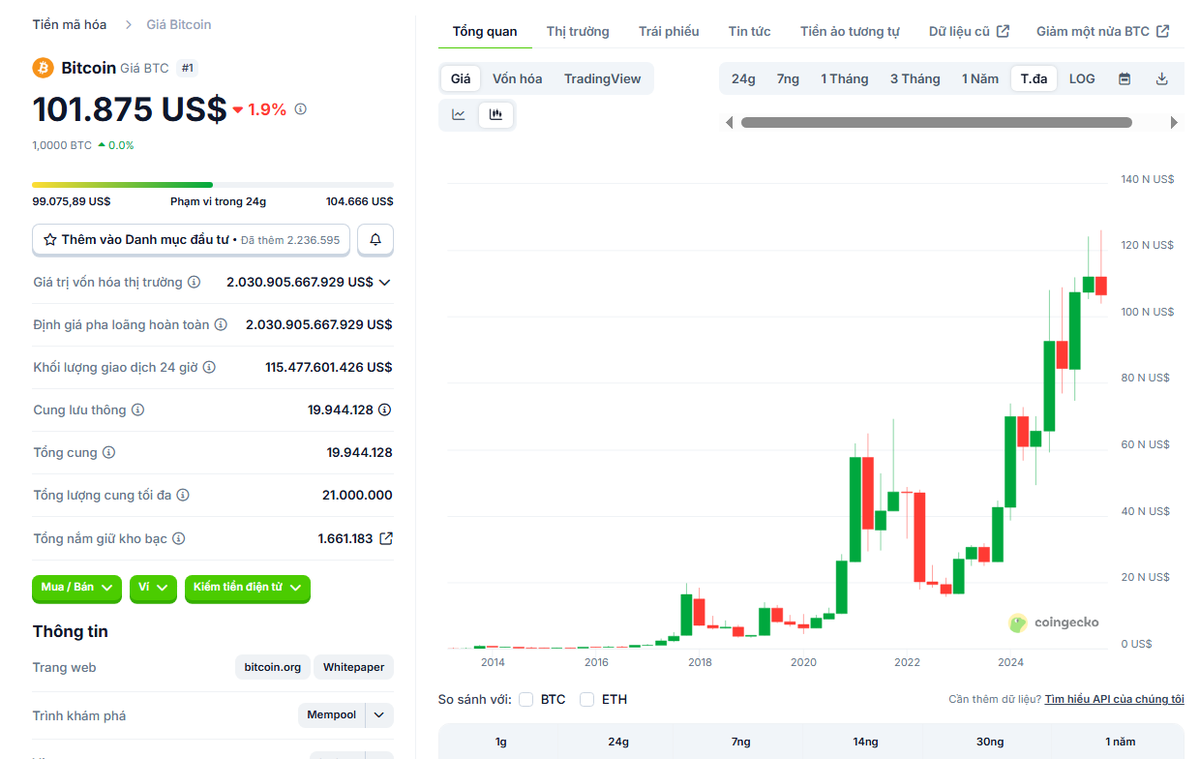The width and height of the screenshot is (1200, 759).
Task: Switch to line chart icon
Action: [459, 115]
